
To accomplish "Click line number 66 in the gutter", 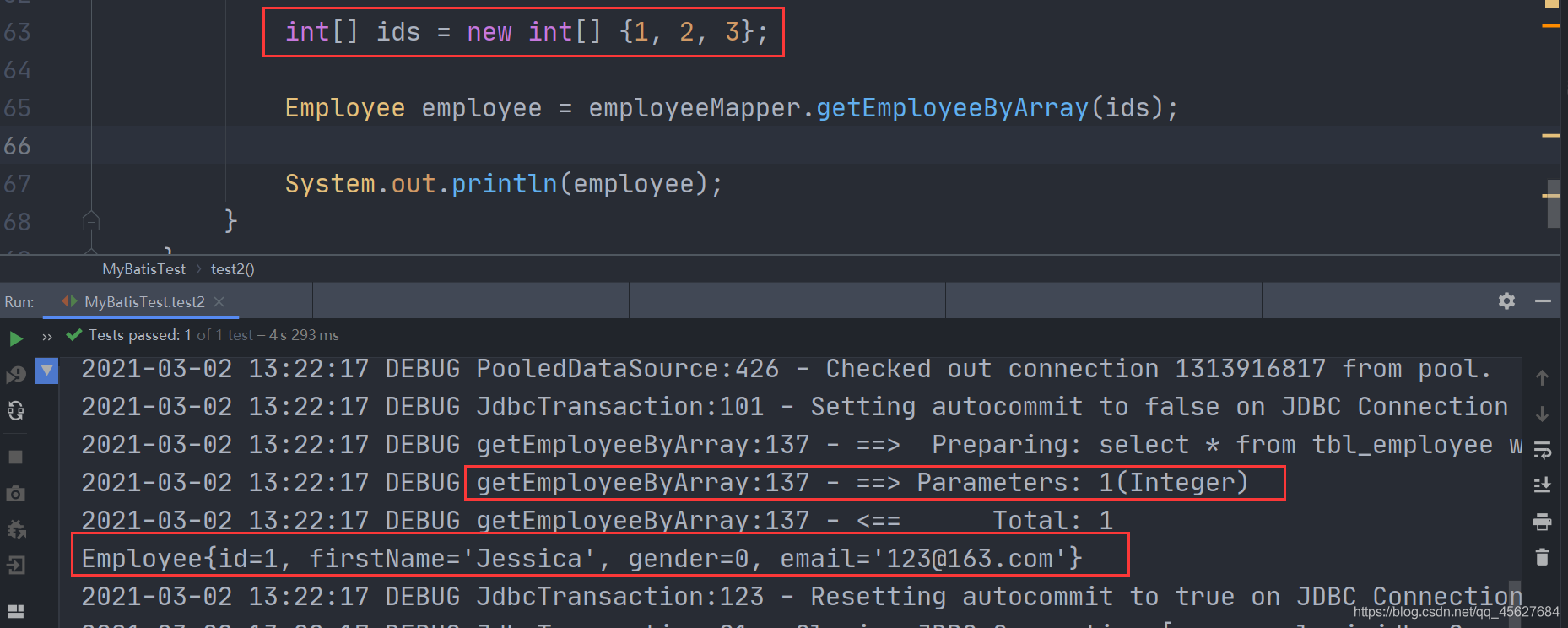I will point(17,146).
